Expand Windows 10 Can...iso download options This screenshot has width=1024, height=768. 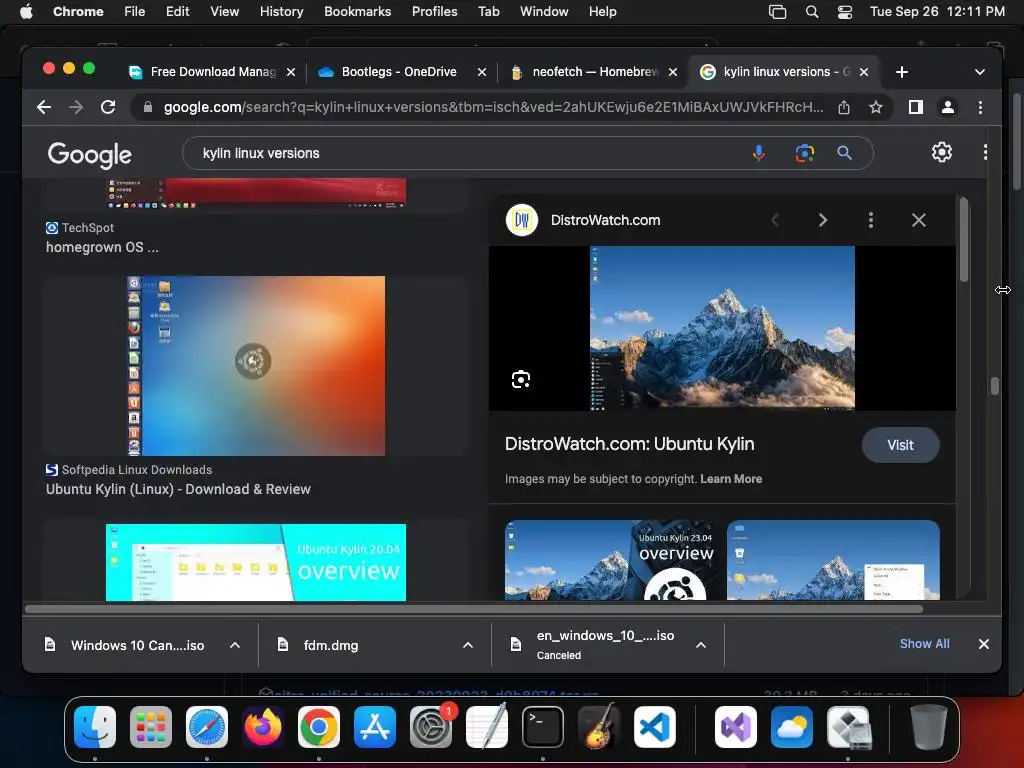tap(234, 645)
